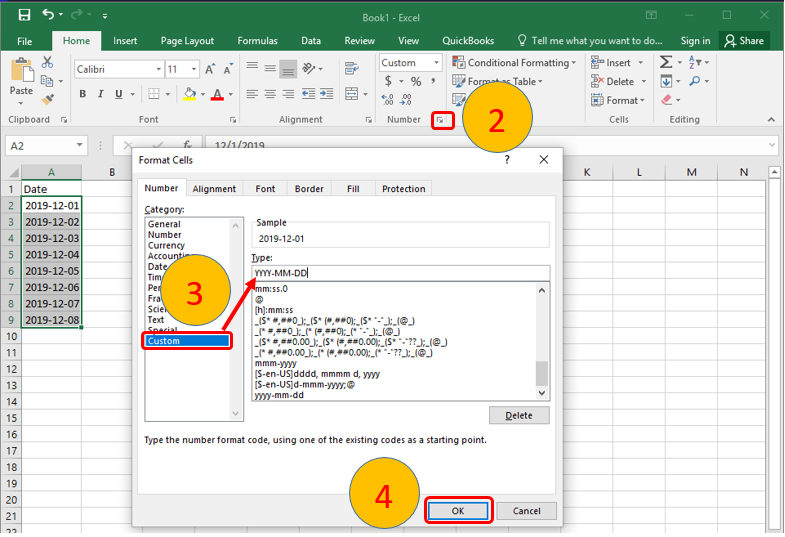Toggle Bold formatting

click(x=83, y=94)
